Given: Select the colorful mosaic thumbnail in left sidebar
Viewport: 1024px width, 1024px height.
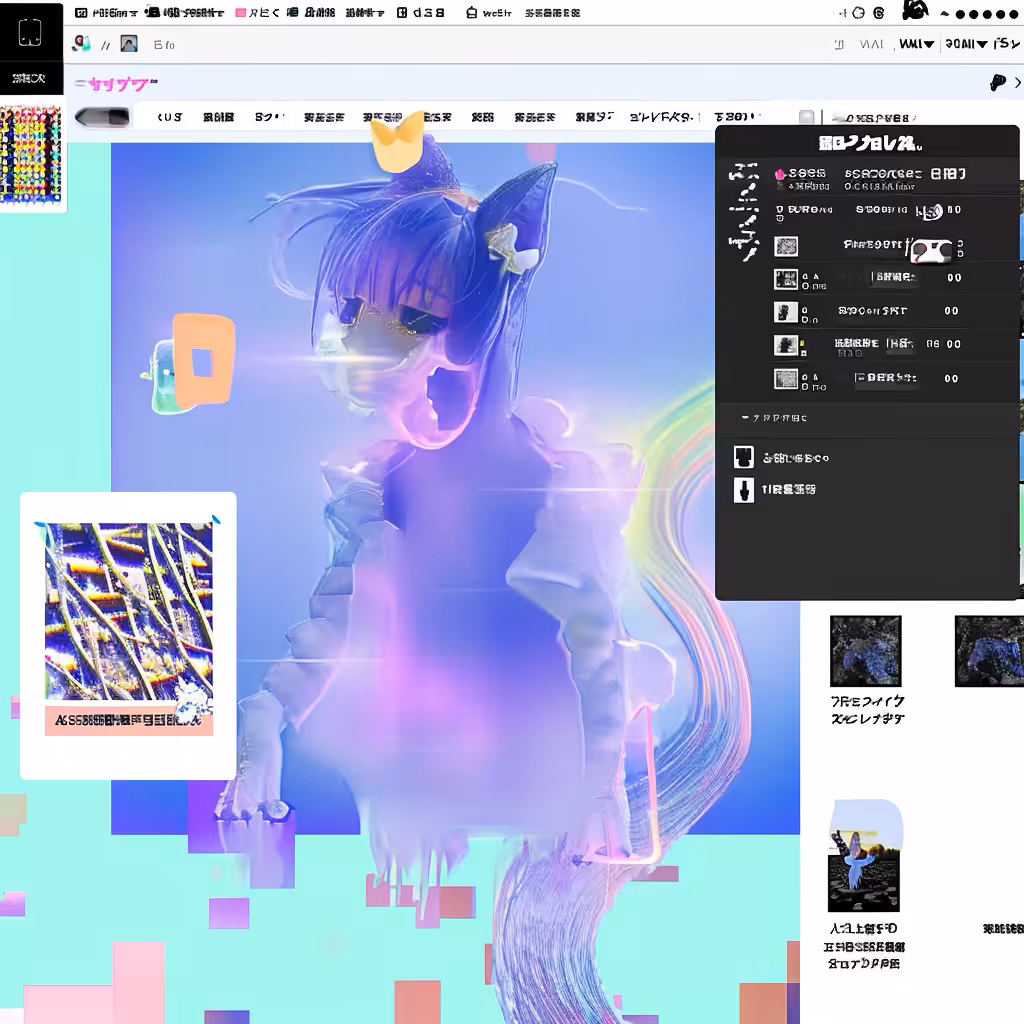Looking at the screenshot, I should [31, 155].
